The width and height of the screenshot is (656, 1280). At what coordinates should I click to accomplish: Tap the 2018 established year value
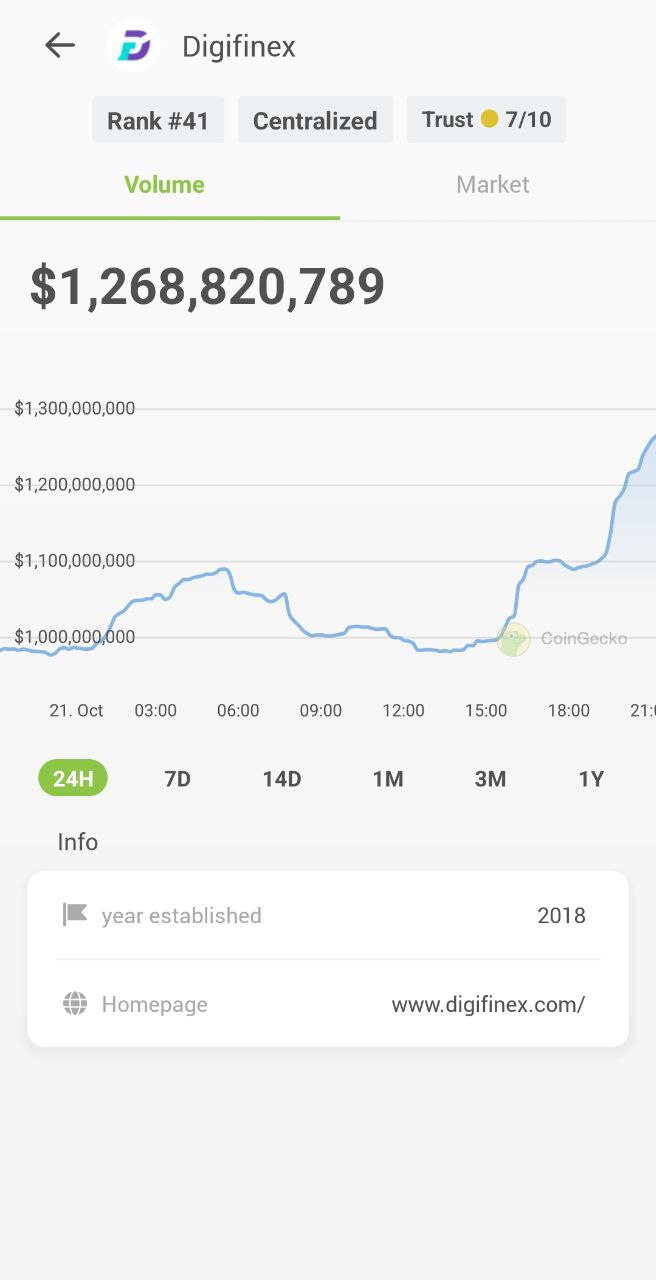click(561, 915)
